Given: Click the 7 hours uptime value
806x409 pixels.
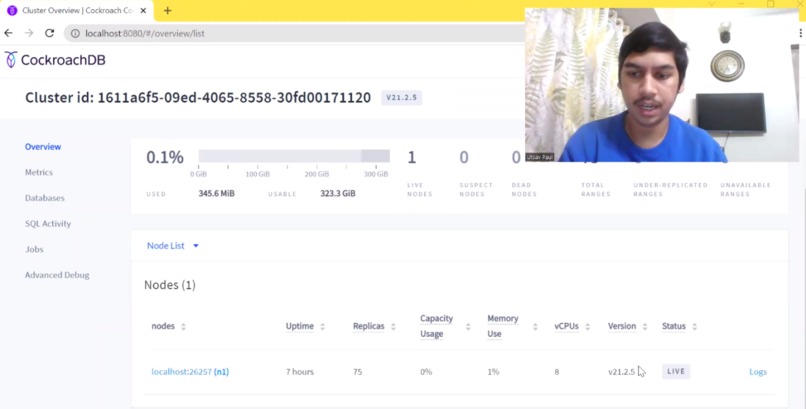Looking at the screenshot, I should 300,371.
